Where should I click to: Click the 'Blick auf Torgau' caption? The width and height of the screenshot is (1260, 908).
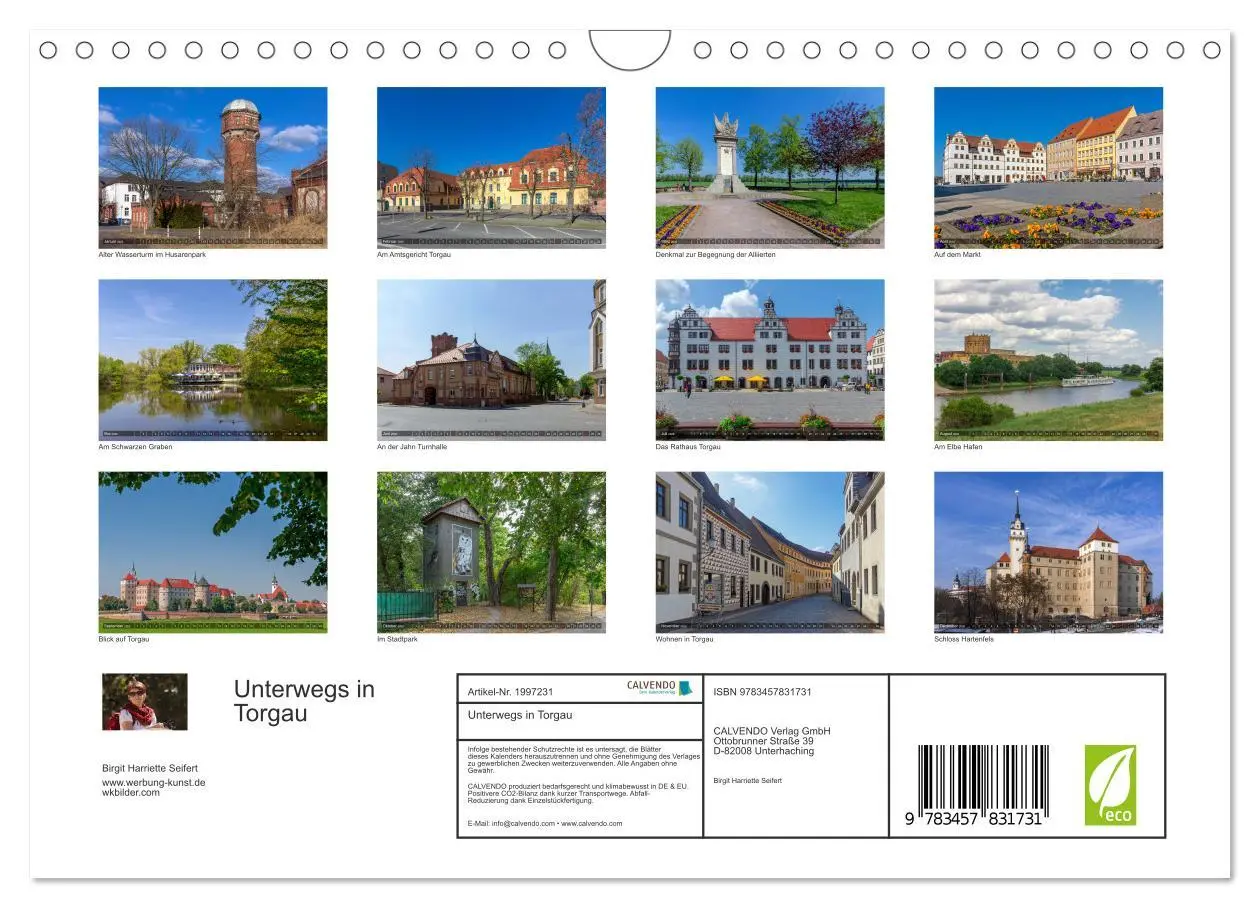pos(124,639)
